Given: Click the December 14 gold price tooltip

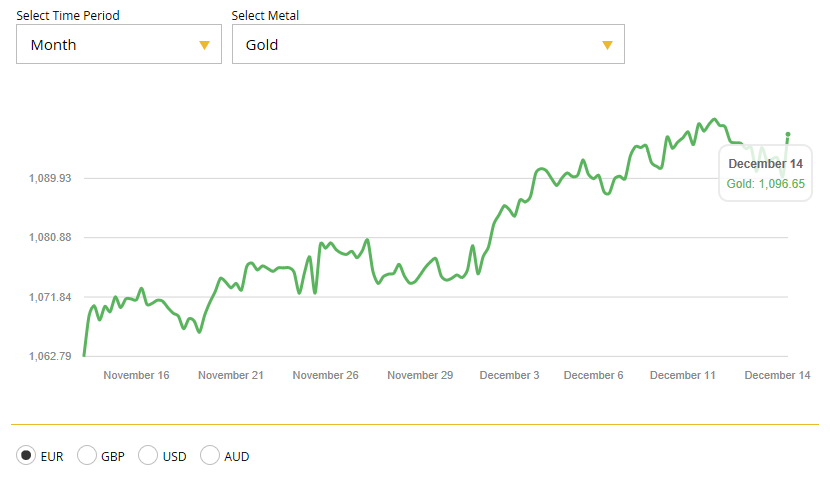Looking at the screenshot, I should pyautogui.click(x=765, y=174).
